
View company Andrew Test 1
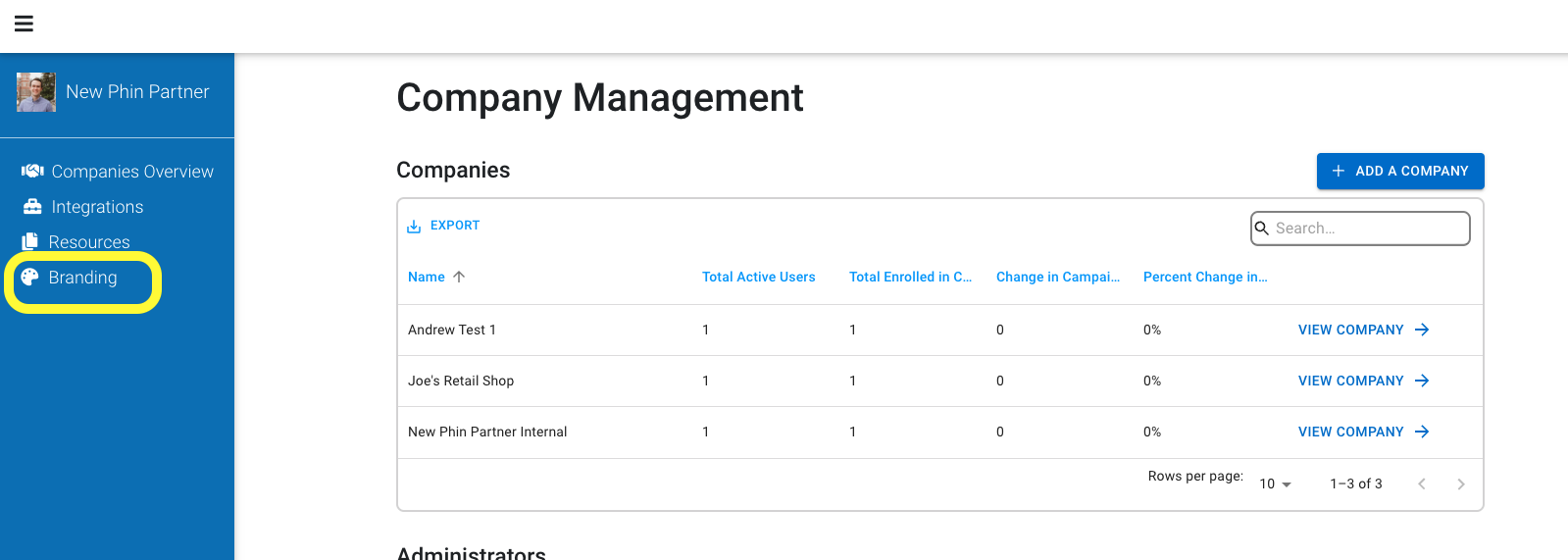(1364, 330)
